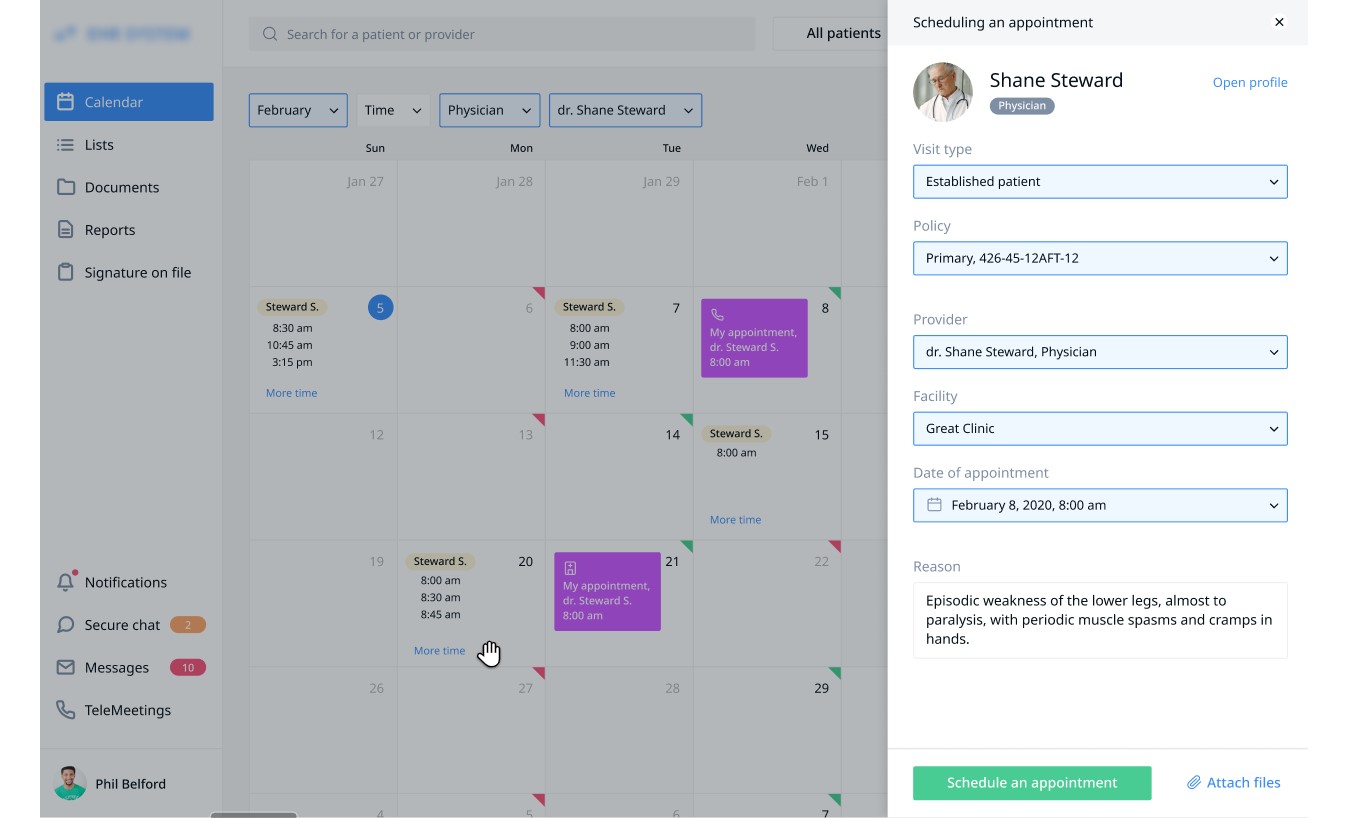Click the Notifications bell icon
1350x818 pixels.
click(x=66, y=582)
